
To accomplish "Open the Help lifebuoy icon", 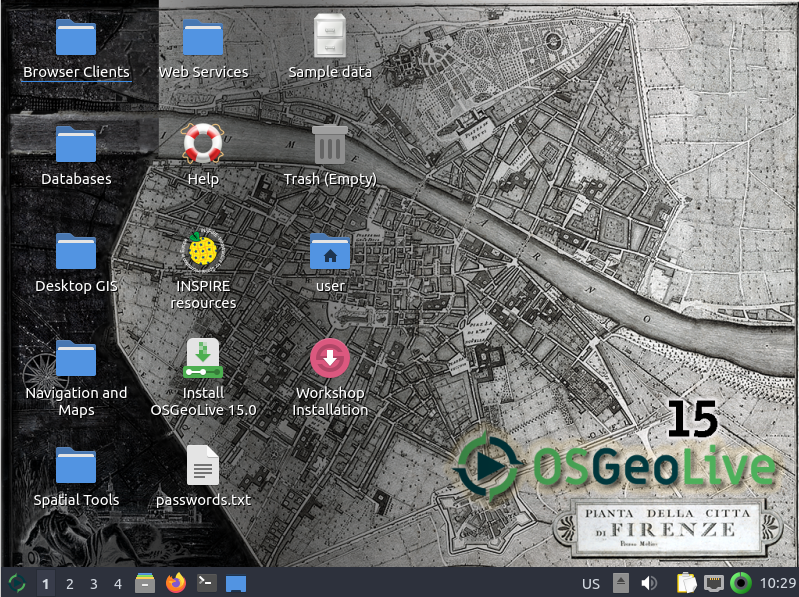I will coord(203,145).
